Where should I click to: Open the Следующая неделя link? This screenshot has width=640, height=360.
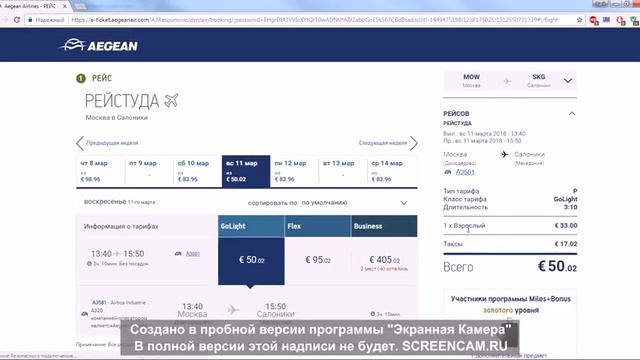click(382, 143)
